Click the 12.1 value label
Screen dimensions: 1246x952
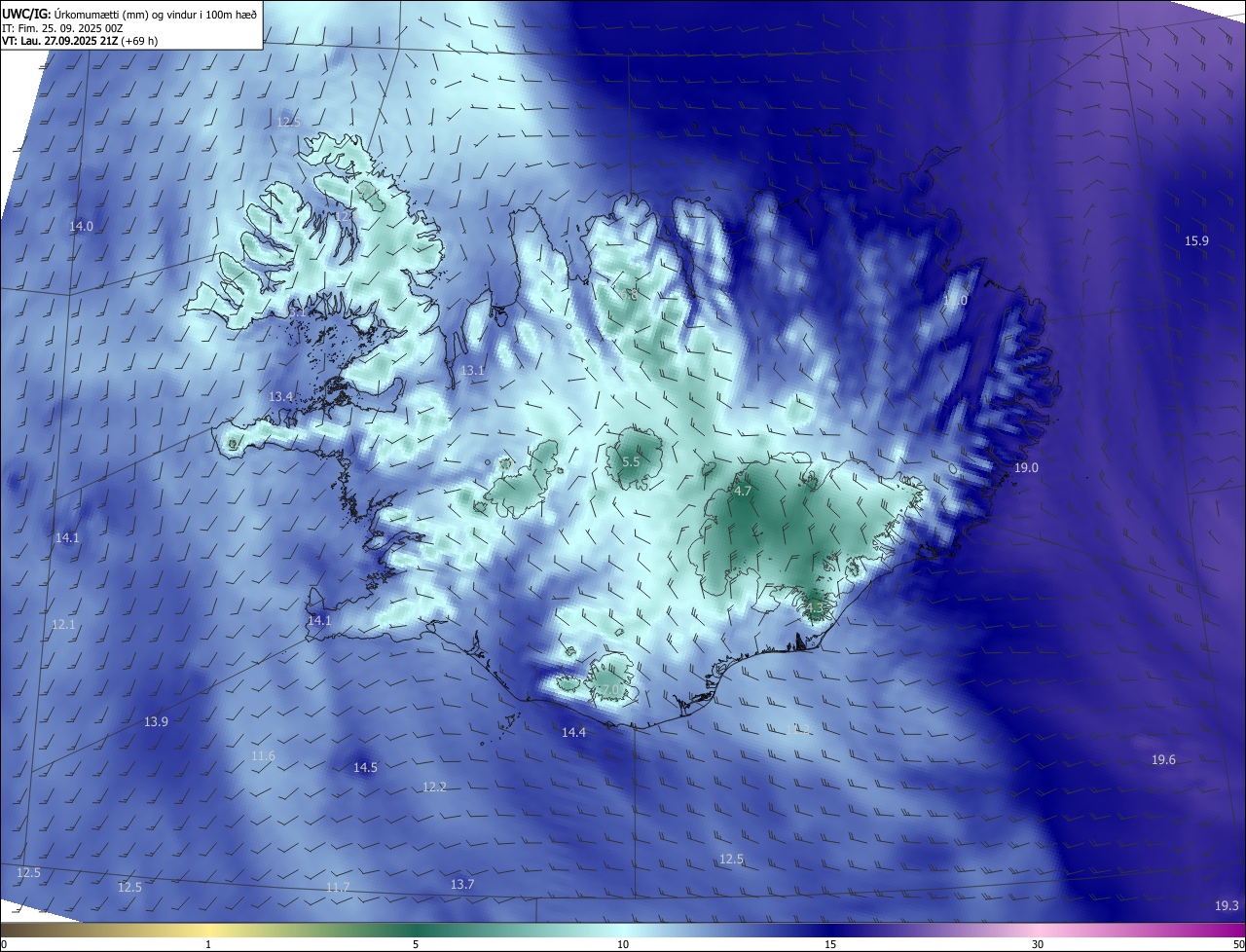pyautogui.click(x=63, y=624)
